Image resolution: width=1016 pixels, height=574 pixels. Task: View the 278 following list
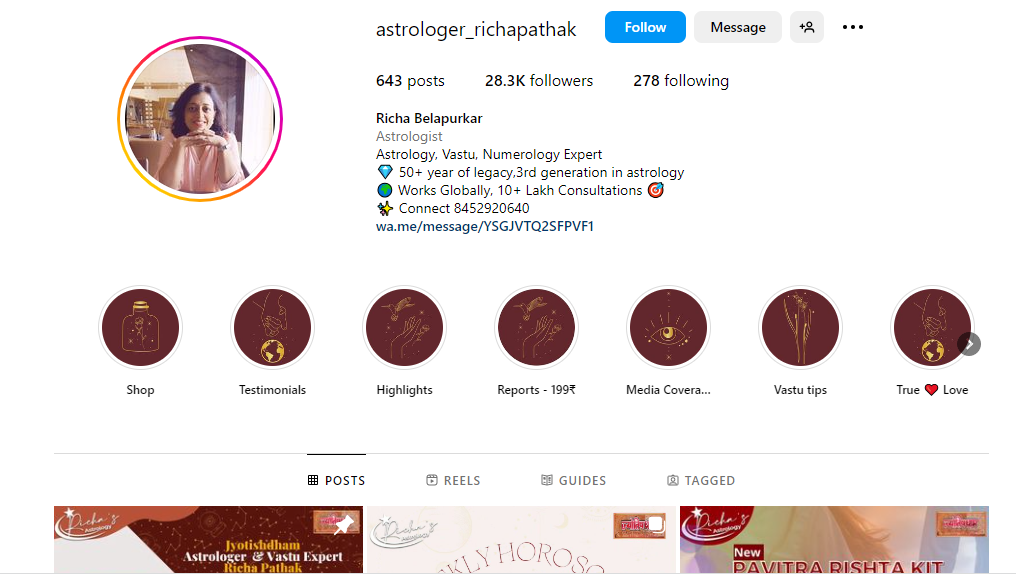tap(681, 80)
